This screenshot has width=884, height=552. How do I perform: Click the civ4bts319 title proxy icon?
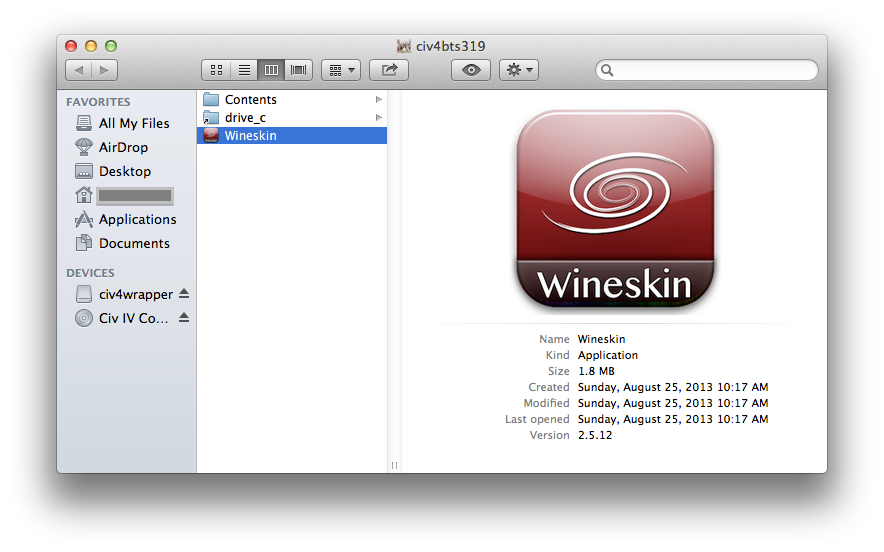coord(404,46)
